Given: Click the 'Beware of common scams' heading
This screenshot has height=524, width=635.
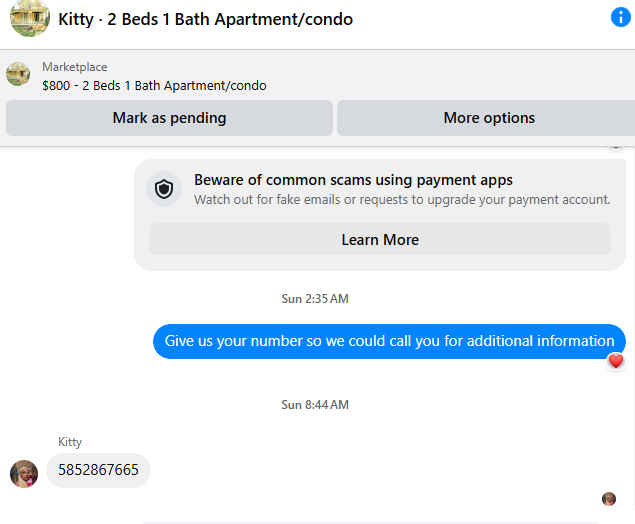Looking at the screenshot, I should (353, 180).
